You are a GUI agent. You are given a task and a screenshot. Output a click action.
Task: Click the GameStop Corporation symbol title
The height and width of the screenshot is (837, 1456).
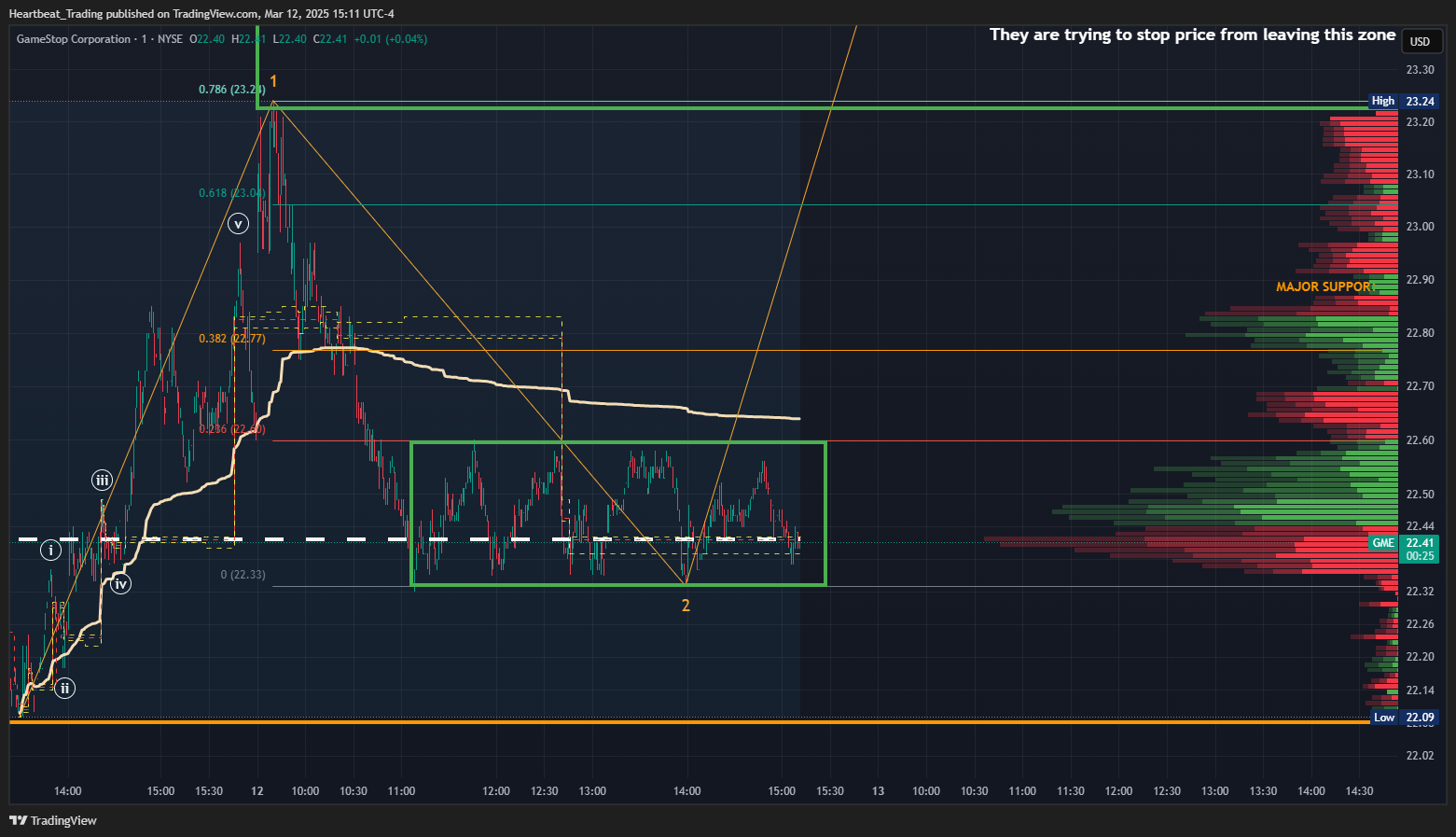[74, 39]
